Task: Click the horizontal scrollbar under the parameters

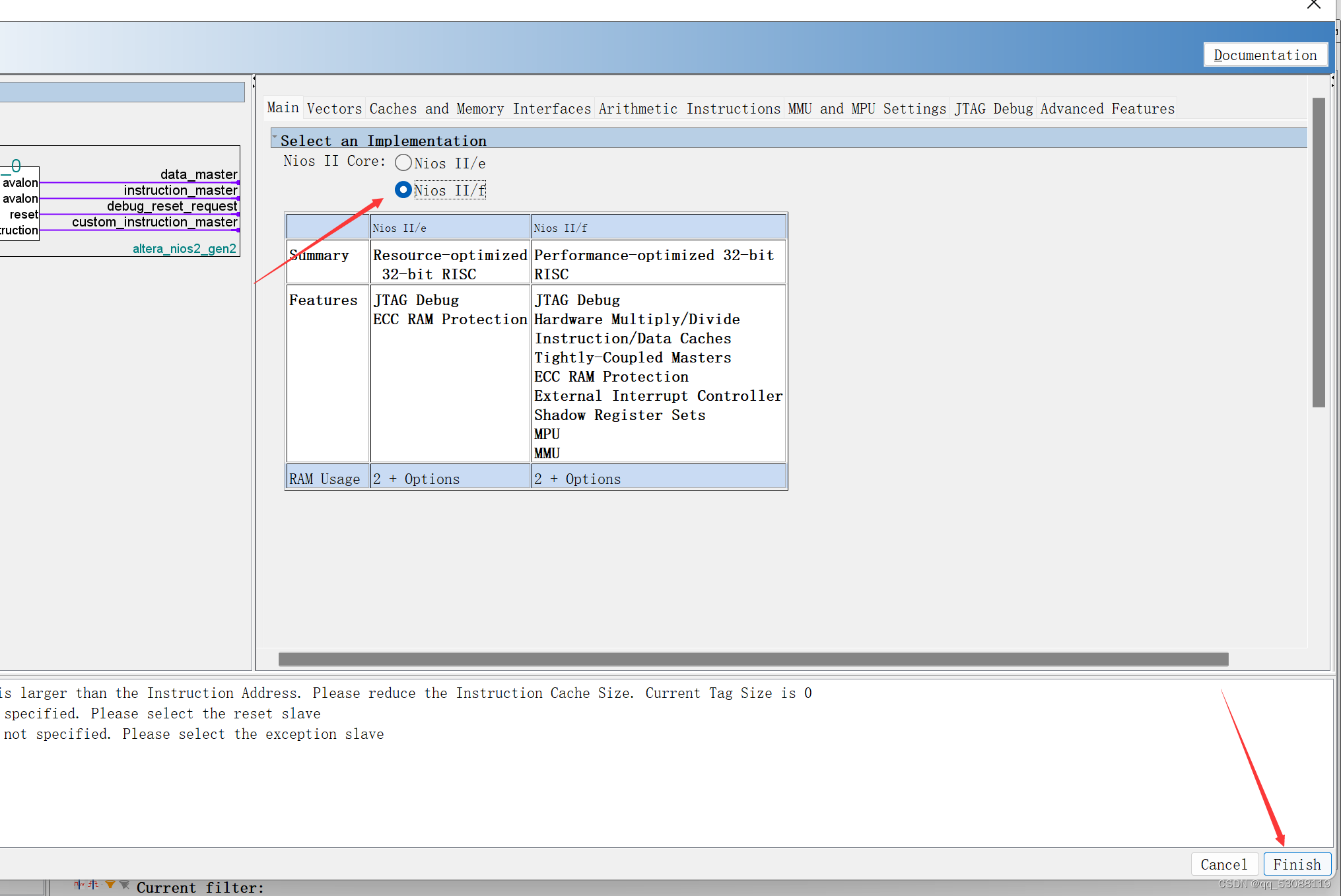Action: point(753,659)
